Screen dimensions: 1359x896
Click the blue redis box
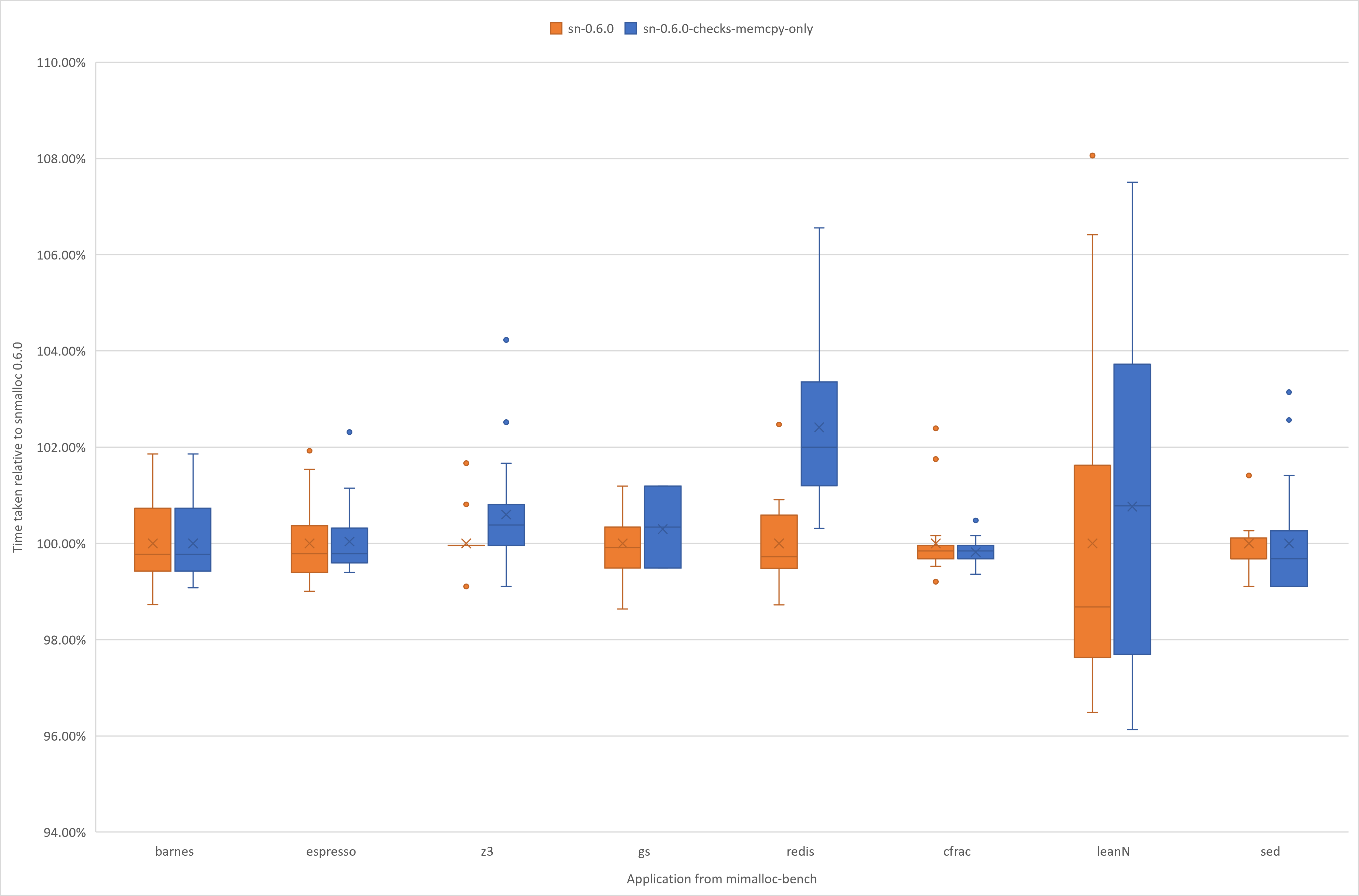pyautogui.click(x=819, y=434)
